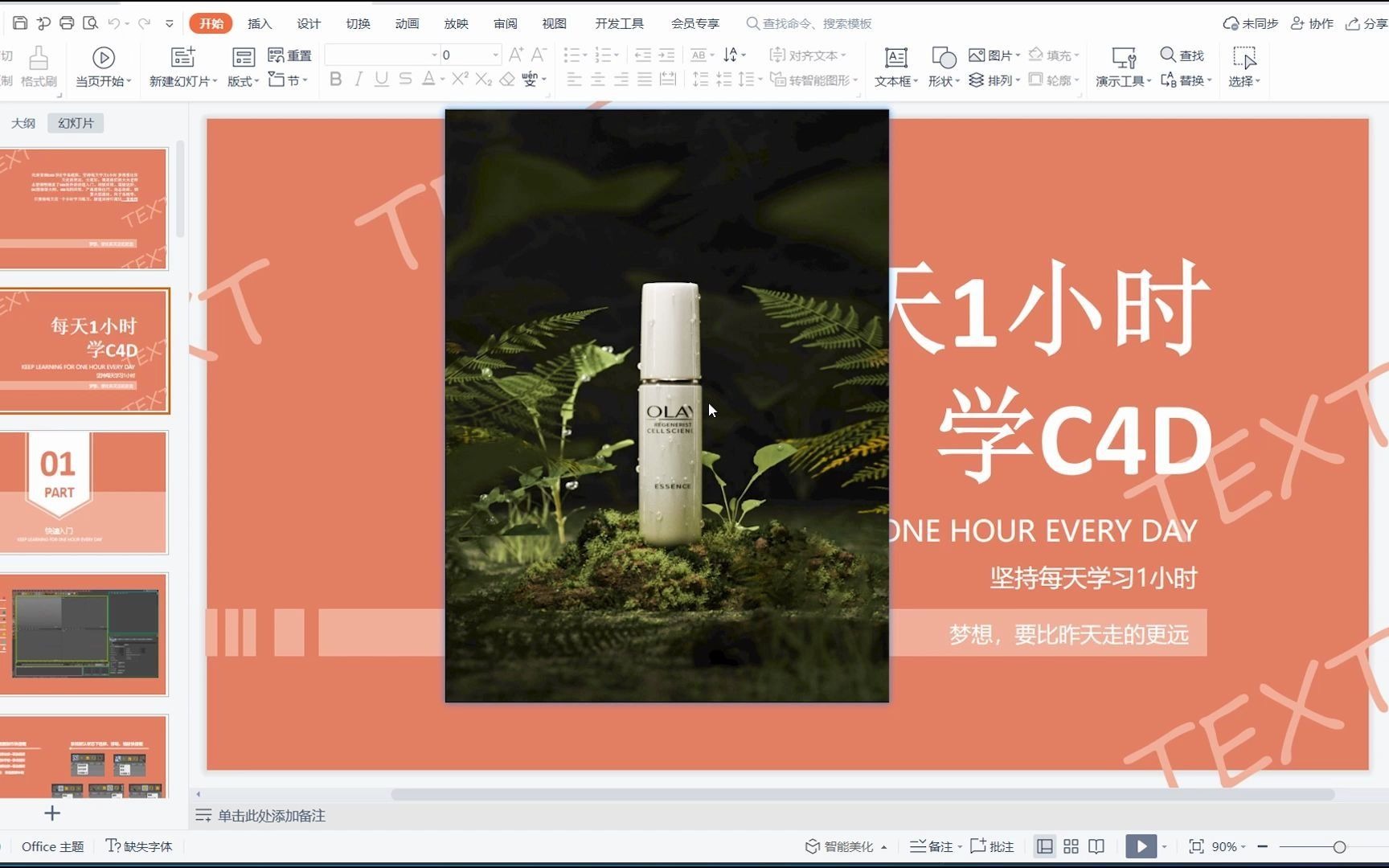Switch to Outline (大纲) panel tab
Image resolution: width=1389 pixels, height=868 pixels.
tap(23, 123)
